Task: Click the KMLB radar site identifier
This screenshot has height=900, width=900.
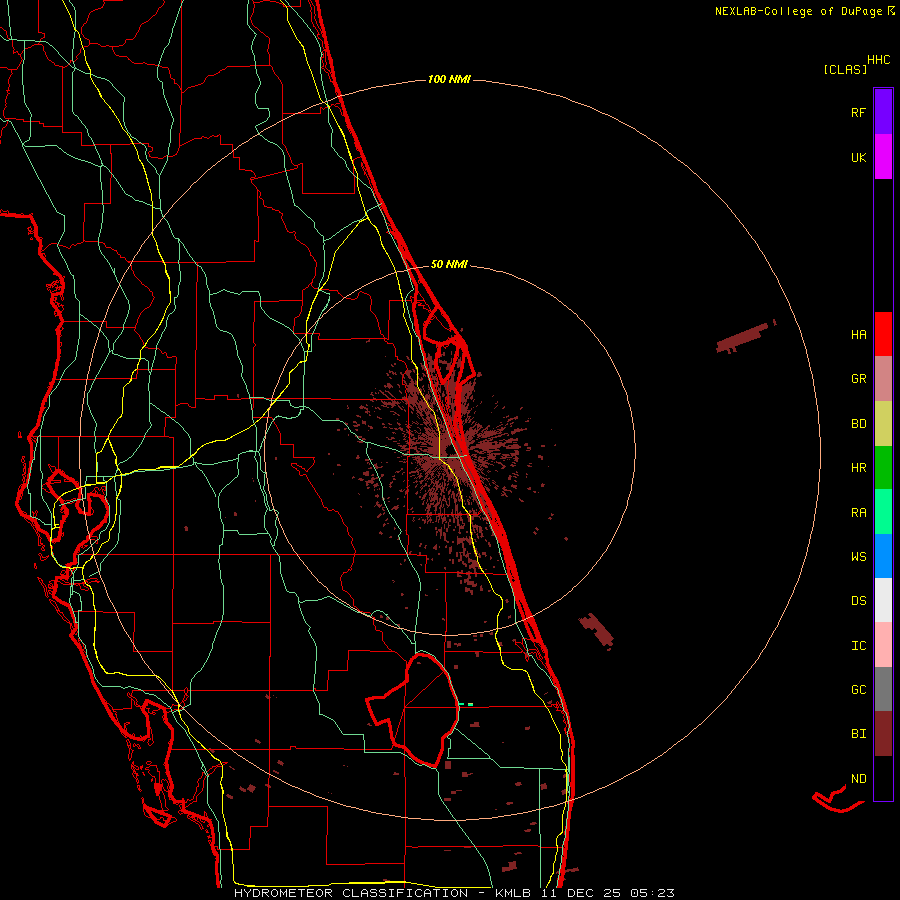Action: pos(511,893)
